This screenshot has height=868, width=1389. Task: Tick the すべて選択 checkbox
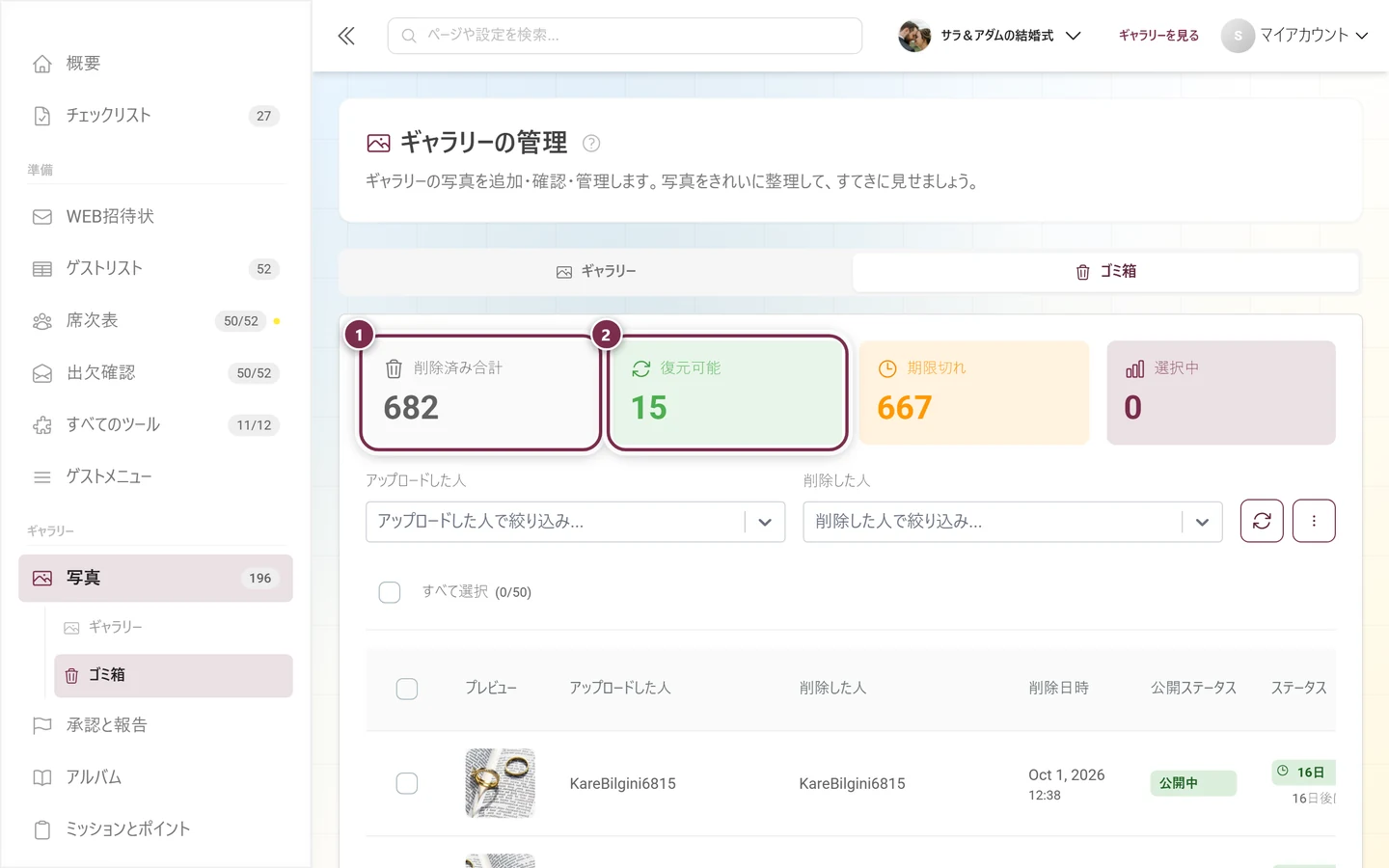click(x=390, y=592)
